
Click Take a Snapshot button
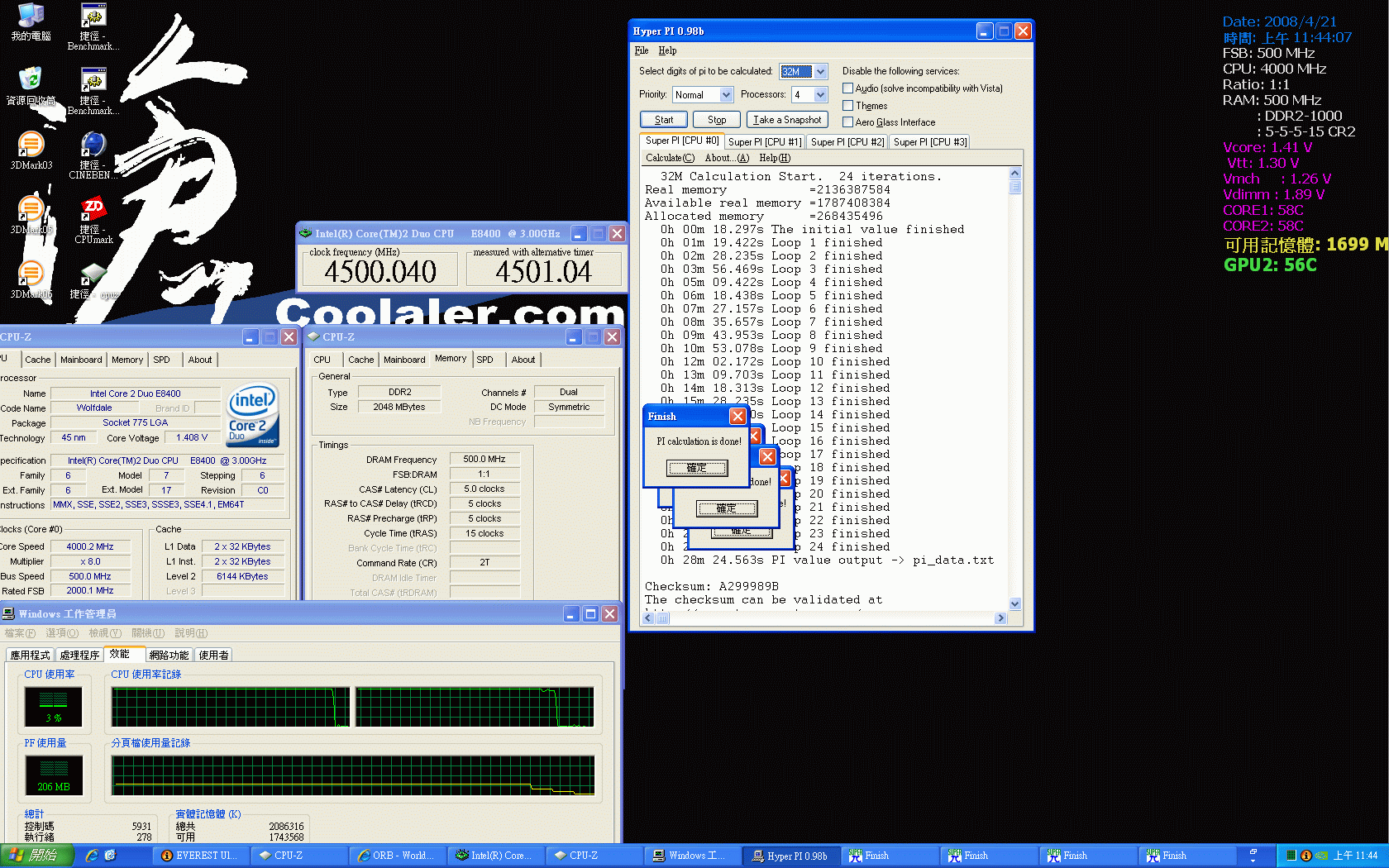coord(787,120)
